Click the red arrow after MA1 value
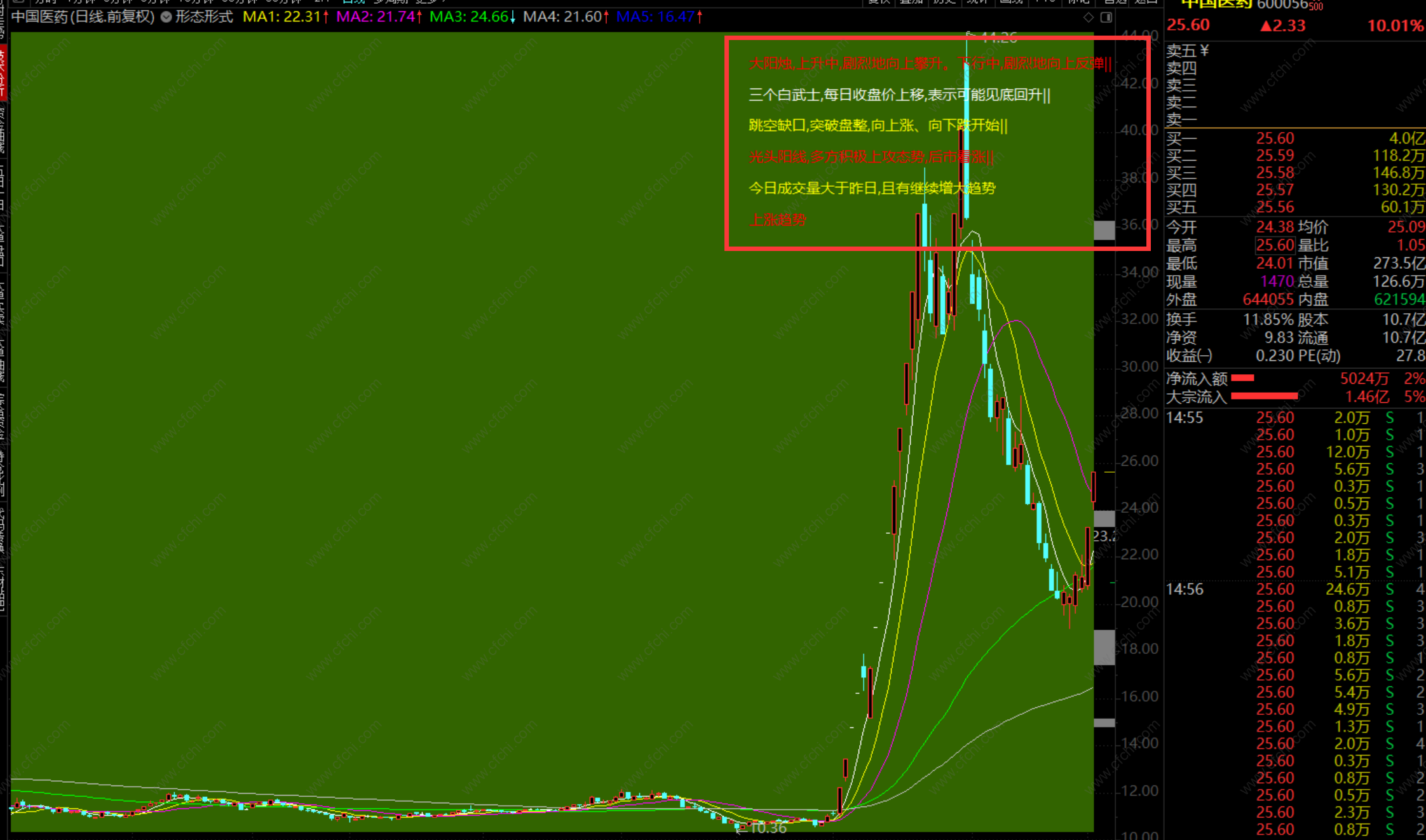This screenshot has width=1426, height=840. pos(326,17)
